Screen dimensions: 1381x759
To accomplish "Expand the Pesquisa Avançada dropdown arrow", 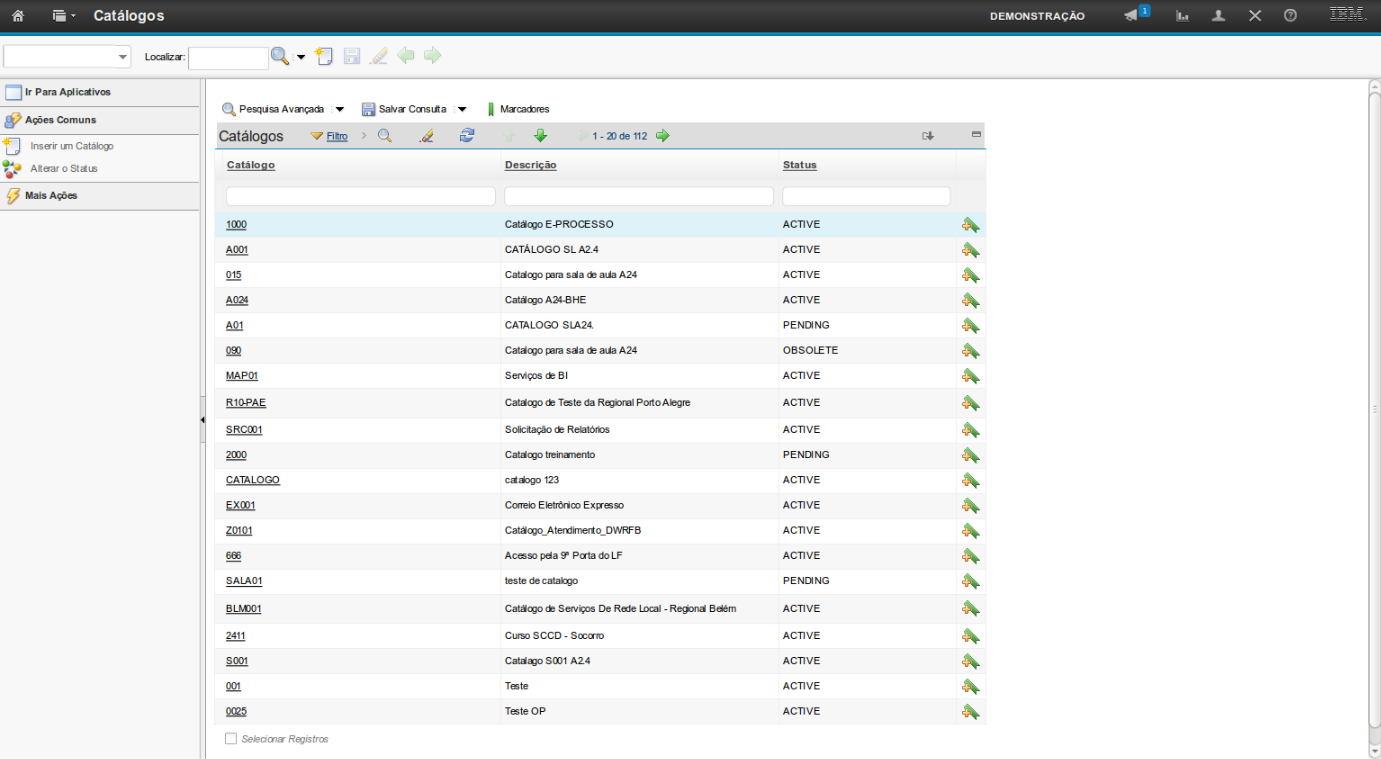I will click(339, 109).
